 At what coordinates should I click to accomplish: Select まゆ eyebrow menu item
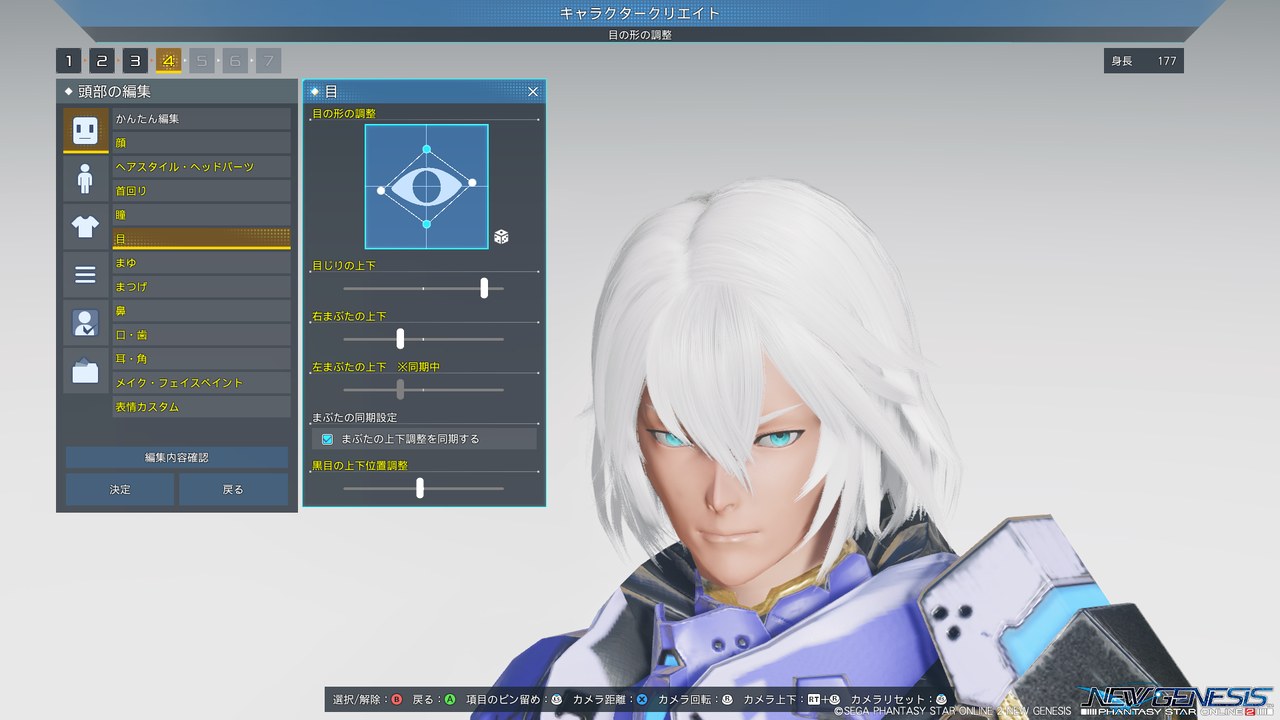point(201,263)
